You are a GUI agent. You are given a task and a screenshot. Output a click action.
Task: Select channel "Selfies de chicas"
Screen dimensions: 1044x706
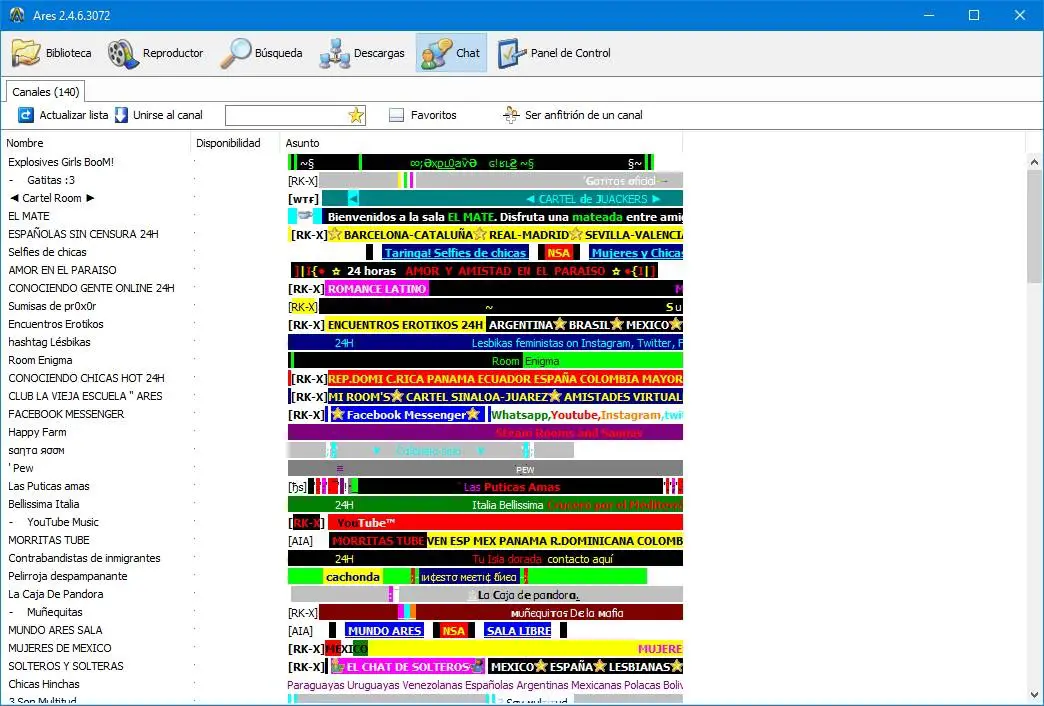[47, 252]
